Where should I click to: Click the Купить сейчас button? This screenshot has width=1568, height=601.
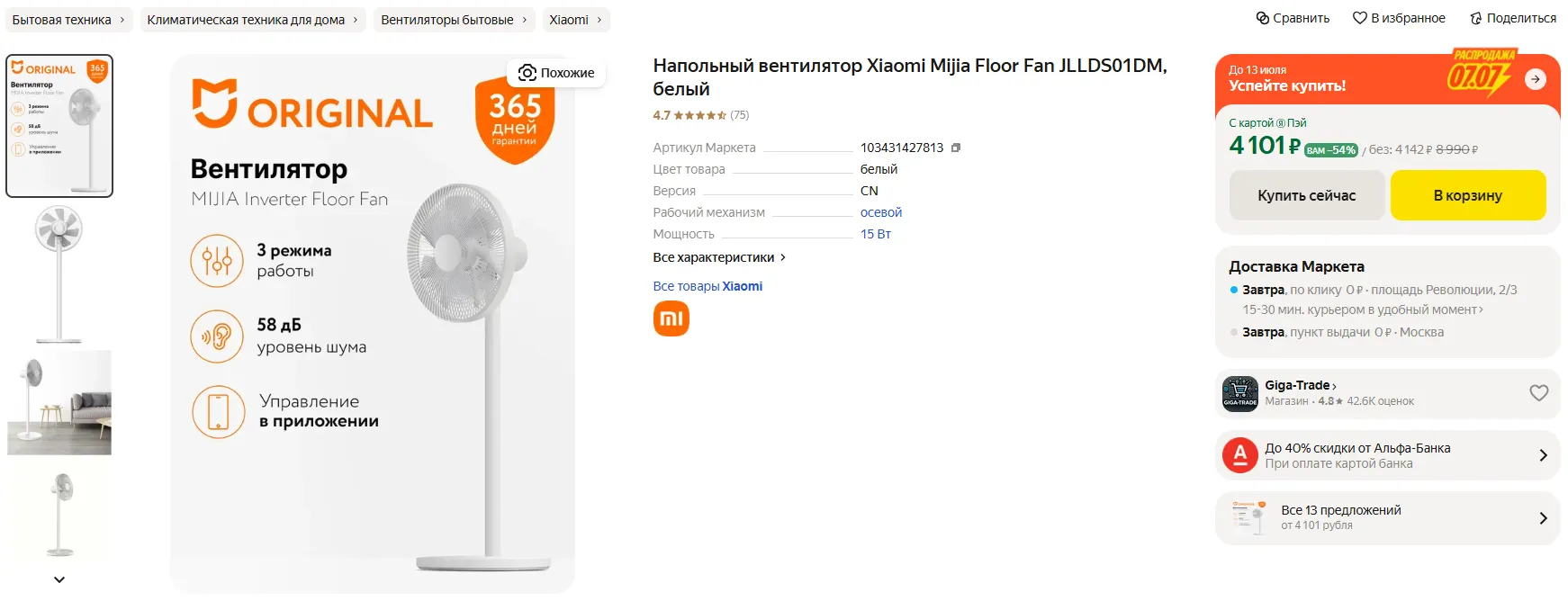(1306, 195)
